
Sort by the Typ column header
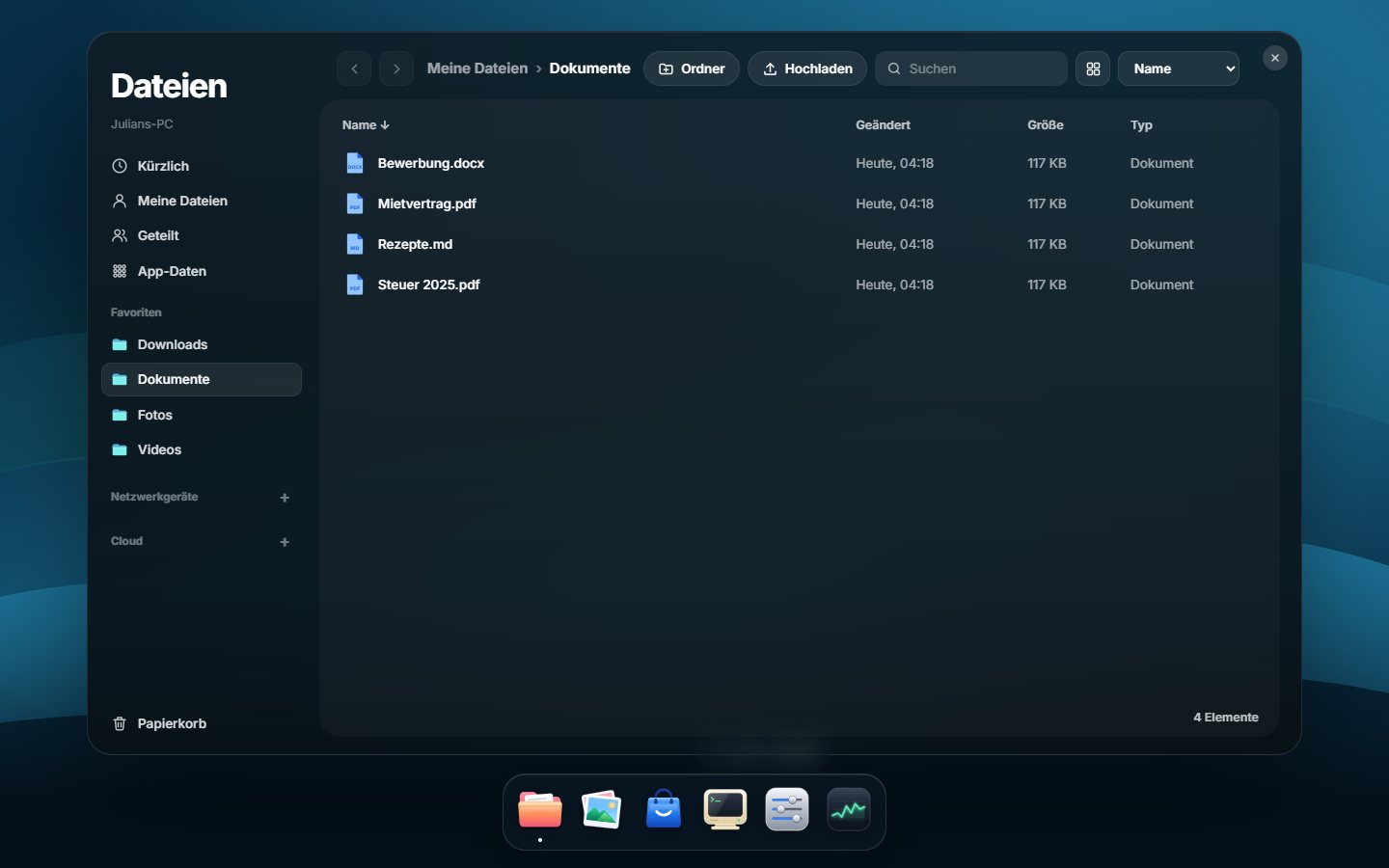pos(1141,125)
